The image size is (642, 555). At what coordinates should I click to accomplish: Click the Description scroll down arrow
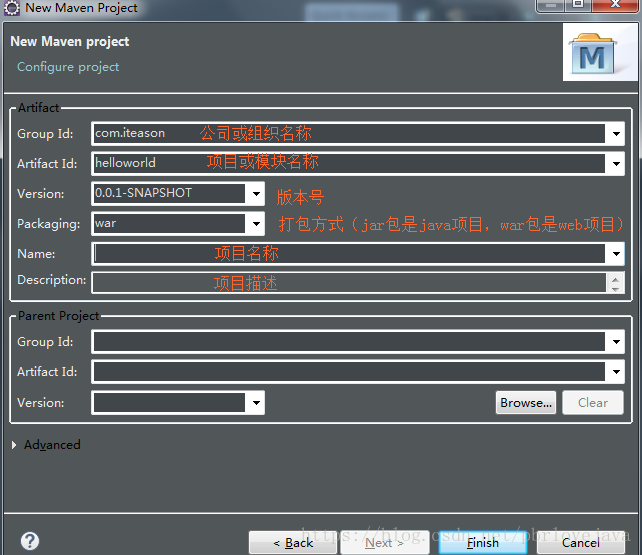click(x=615, y=289)
